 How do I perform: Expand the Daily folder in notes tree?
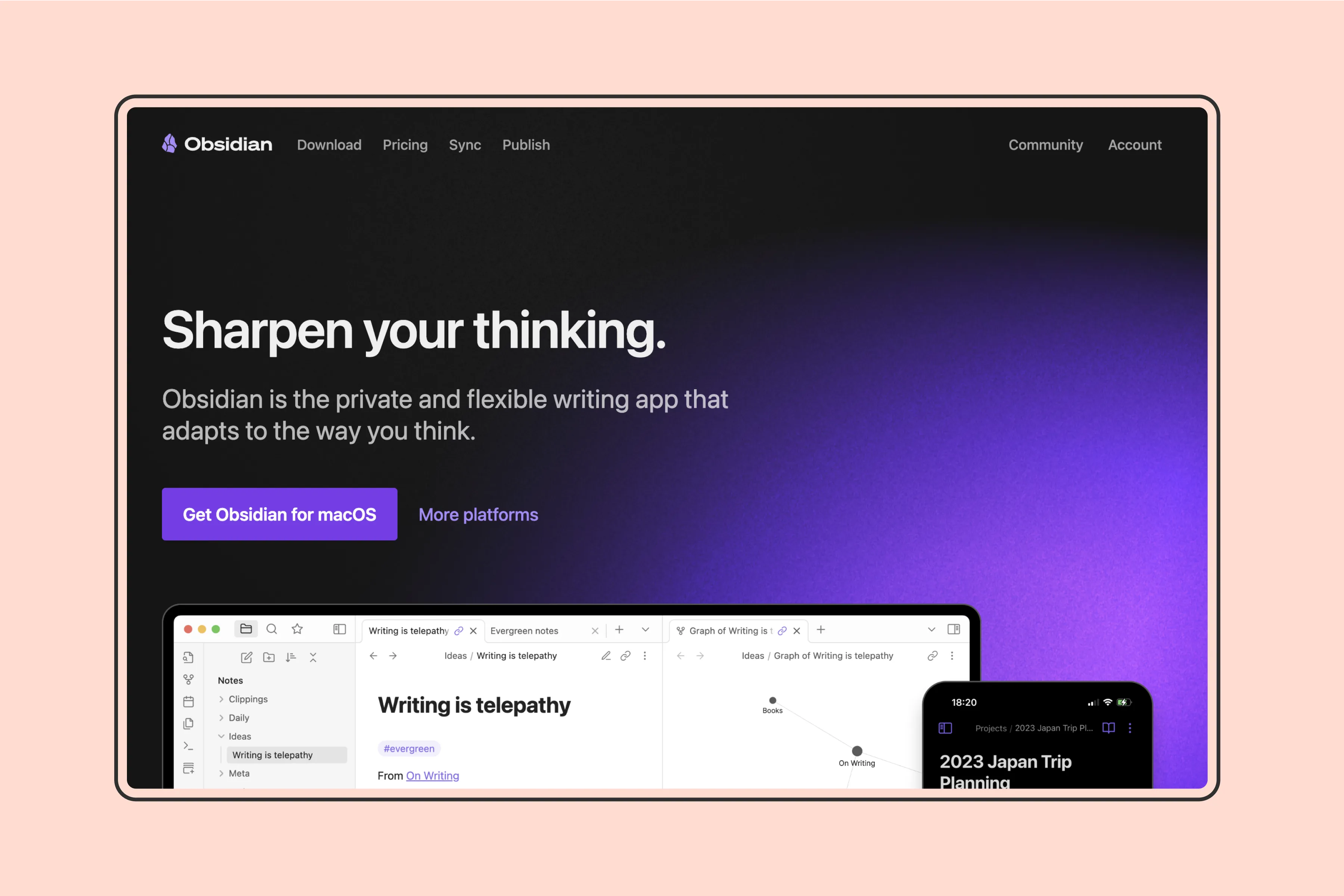click(x=222, y=717)
